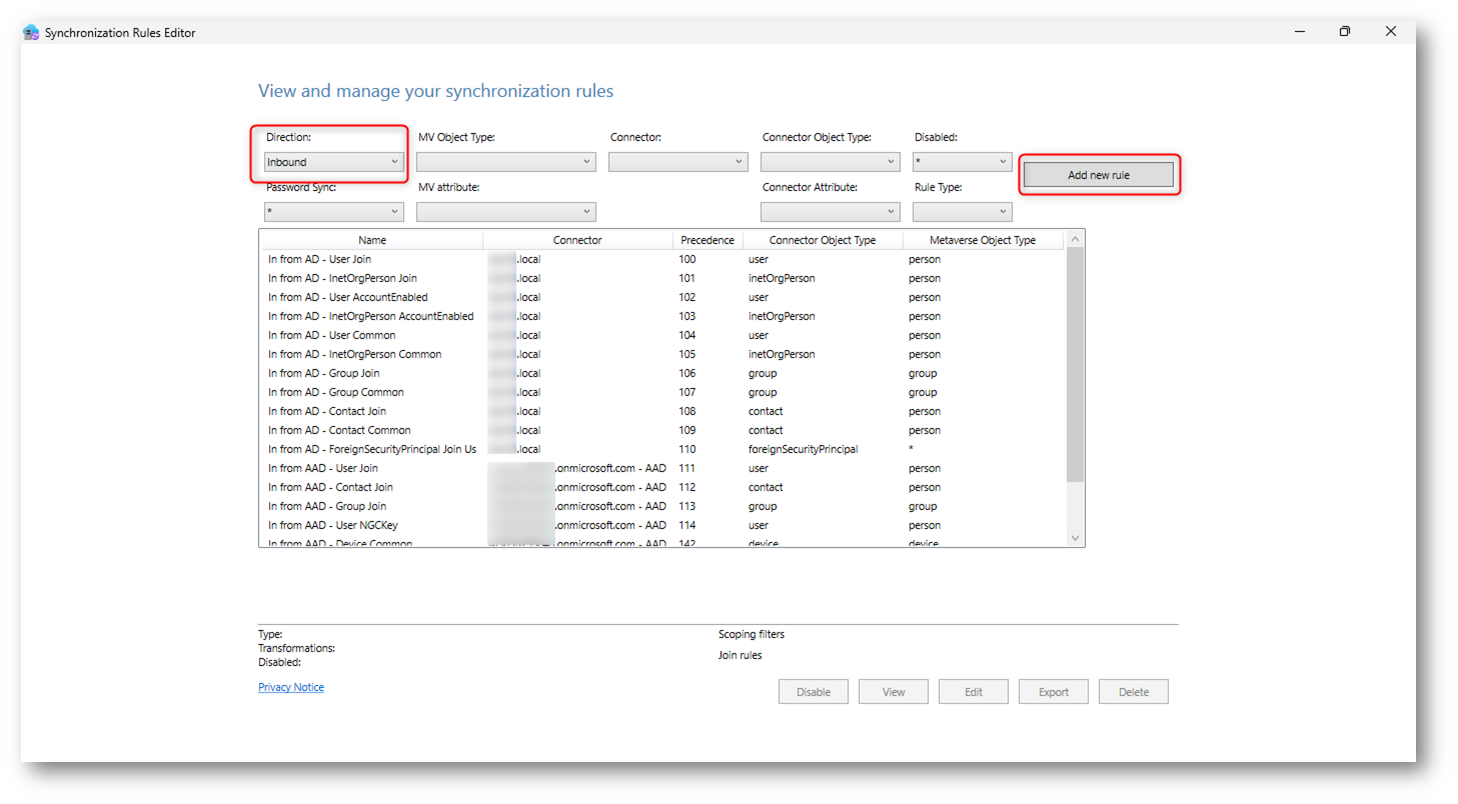Sort the list by Name column header
The width and height of the screenshot is (1458, 804).
(371, 240)
